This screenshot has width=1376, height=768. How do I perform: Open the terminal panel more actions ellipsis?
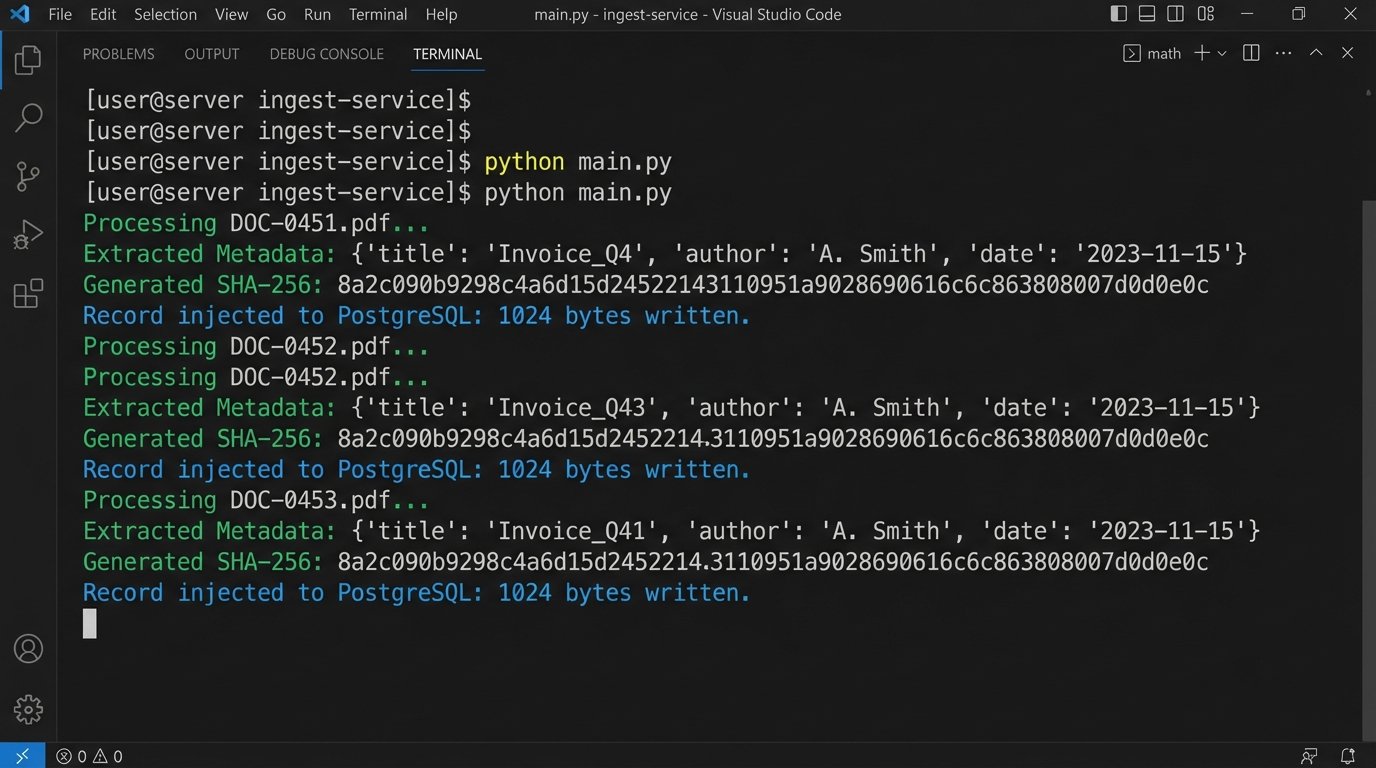tap(1284, 54)
